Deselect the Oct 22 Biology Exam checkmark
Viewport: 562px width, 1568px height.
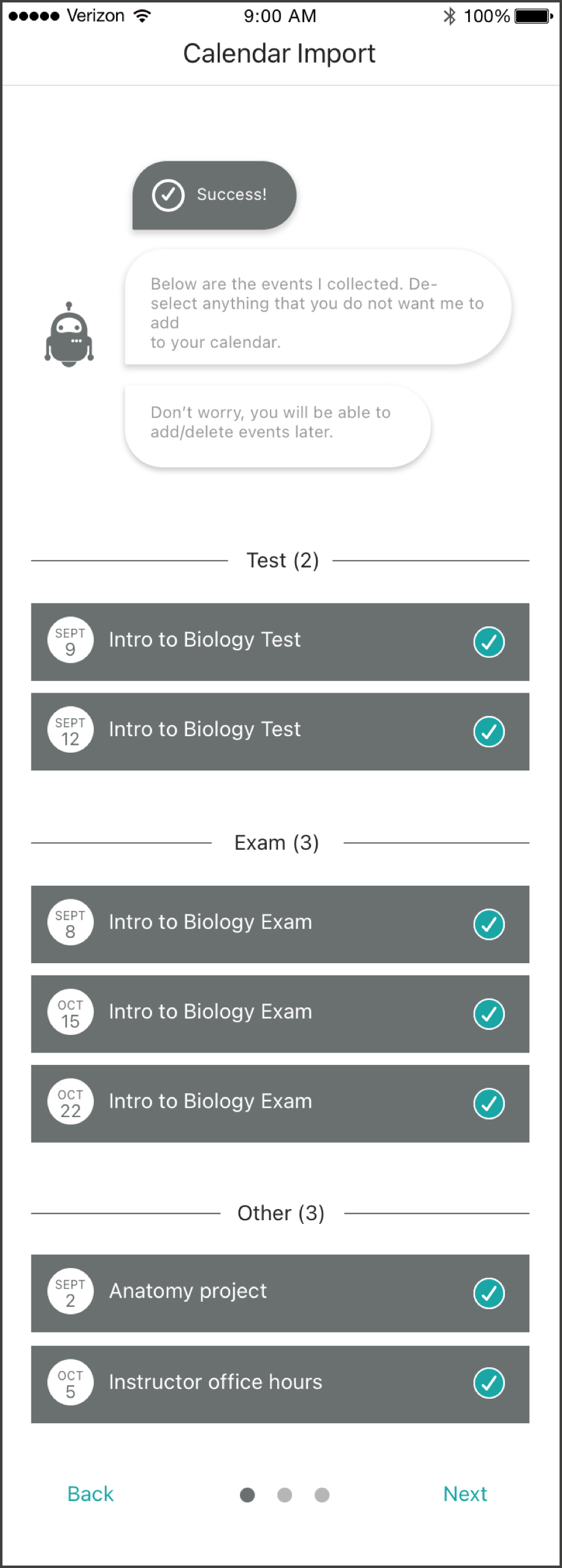(x=489, y=1103)
